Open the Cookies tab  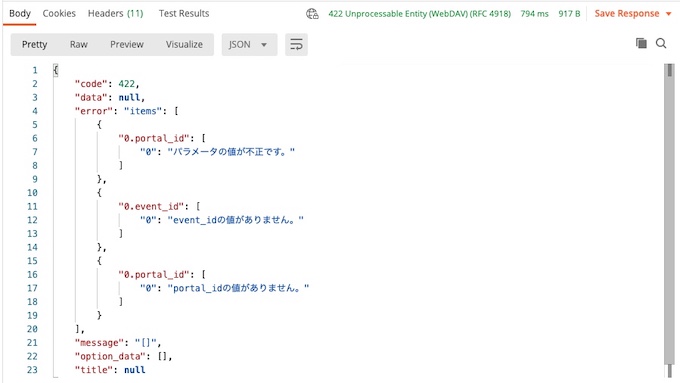point(59,13)
